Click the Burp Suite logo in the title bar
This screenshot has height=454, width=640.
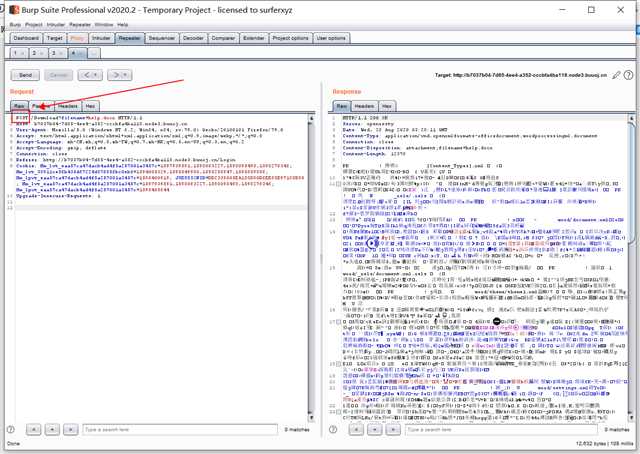pyautogui.click(x=14, y=10)
